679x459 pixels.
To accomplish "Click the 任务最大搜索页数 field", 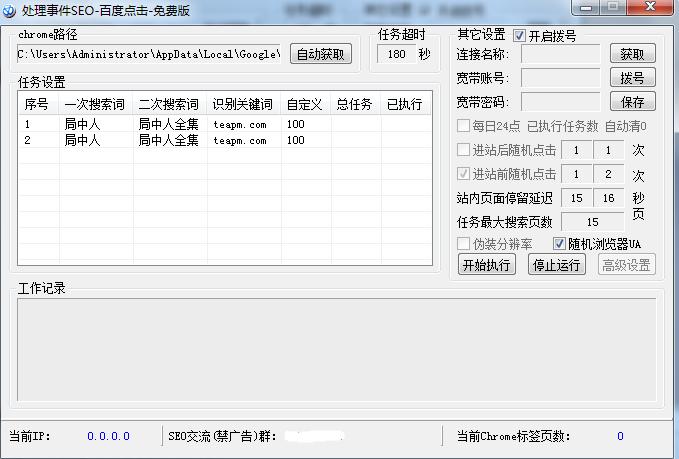I will click(592, 222).
